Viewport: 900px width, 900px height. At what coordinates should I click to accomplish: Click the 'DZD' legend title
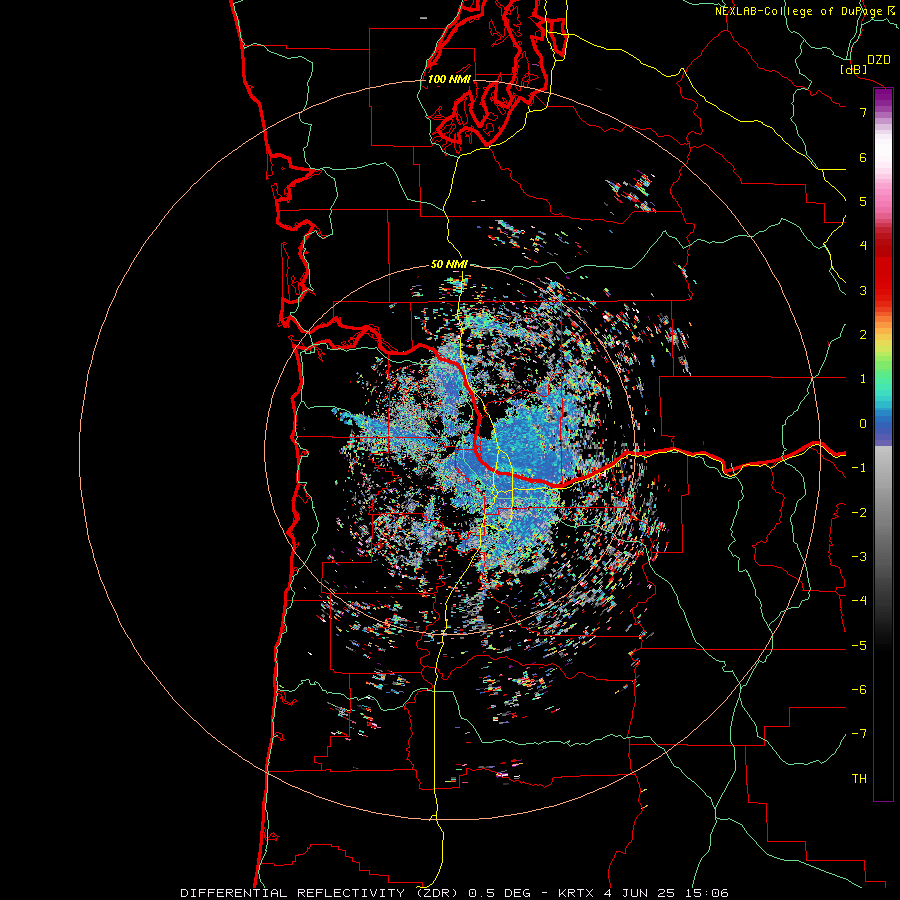[879, 60]
